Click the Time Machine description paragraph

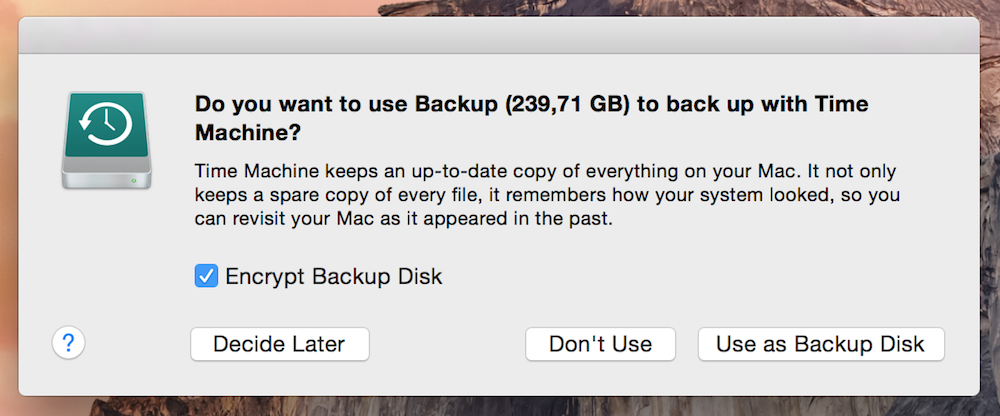(x=547, y=196)
